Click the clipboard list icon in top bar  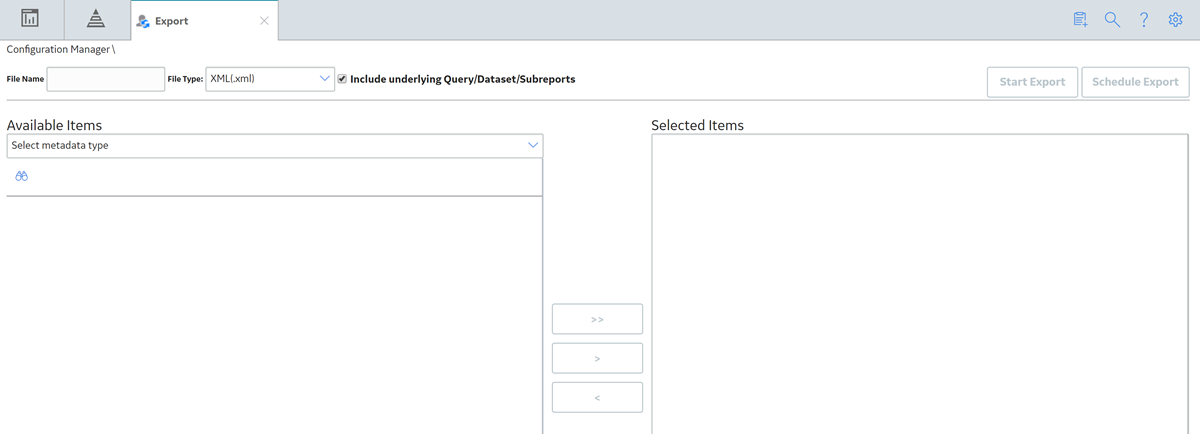pos(1080,19)
